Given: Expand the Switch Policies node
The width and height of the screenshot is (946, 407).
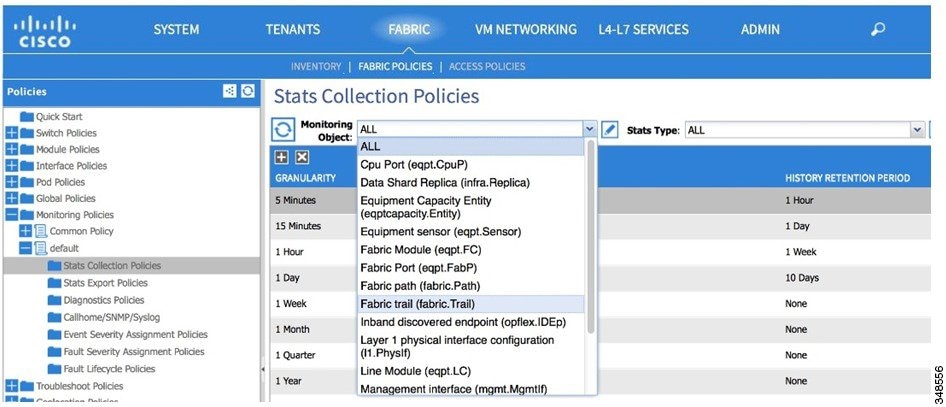Looking at the screenshot, I should point(11,133).
